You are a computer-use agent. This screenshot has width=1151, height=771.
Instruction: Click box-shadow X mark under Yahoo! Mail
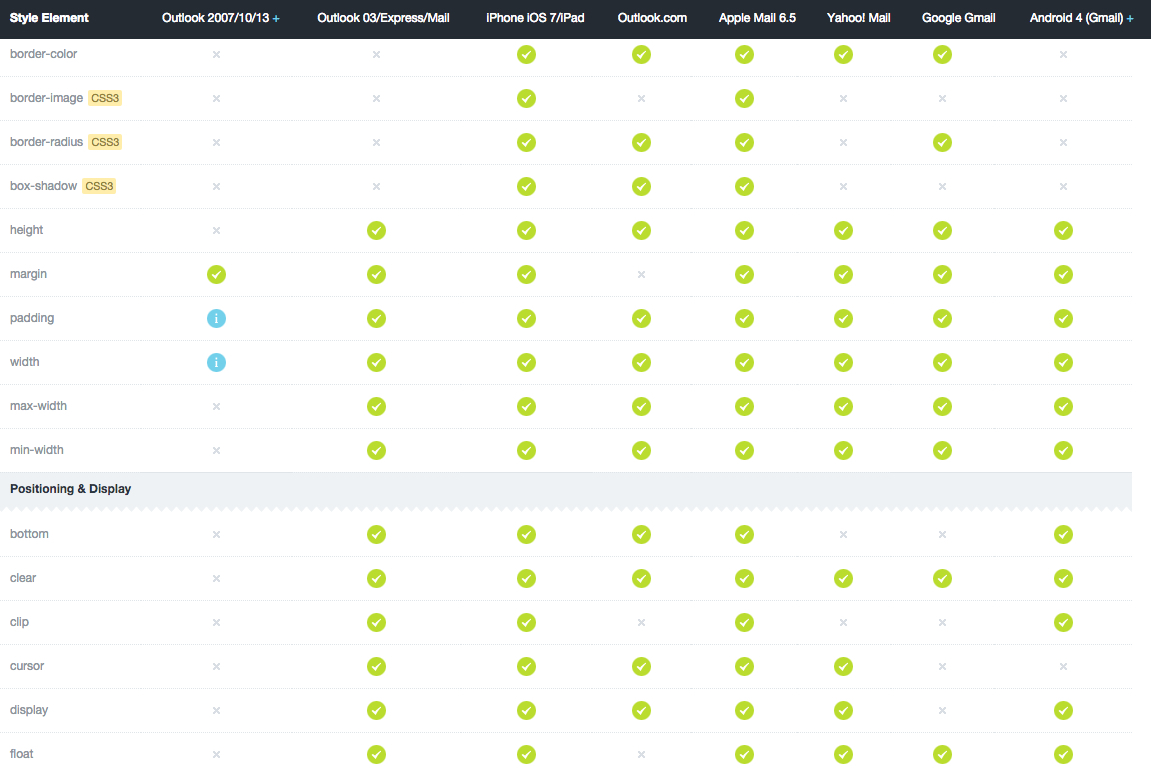point(843,187)
